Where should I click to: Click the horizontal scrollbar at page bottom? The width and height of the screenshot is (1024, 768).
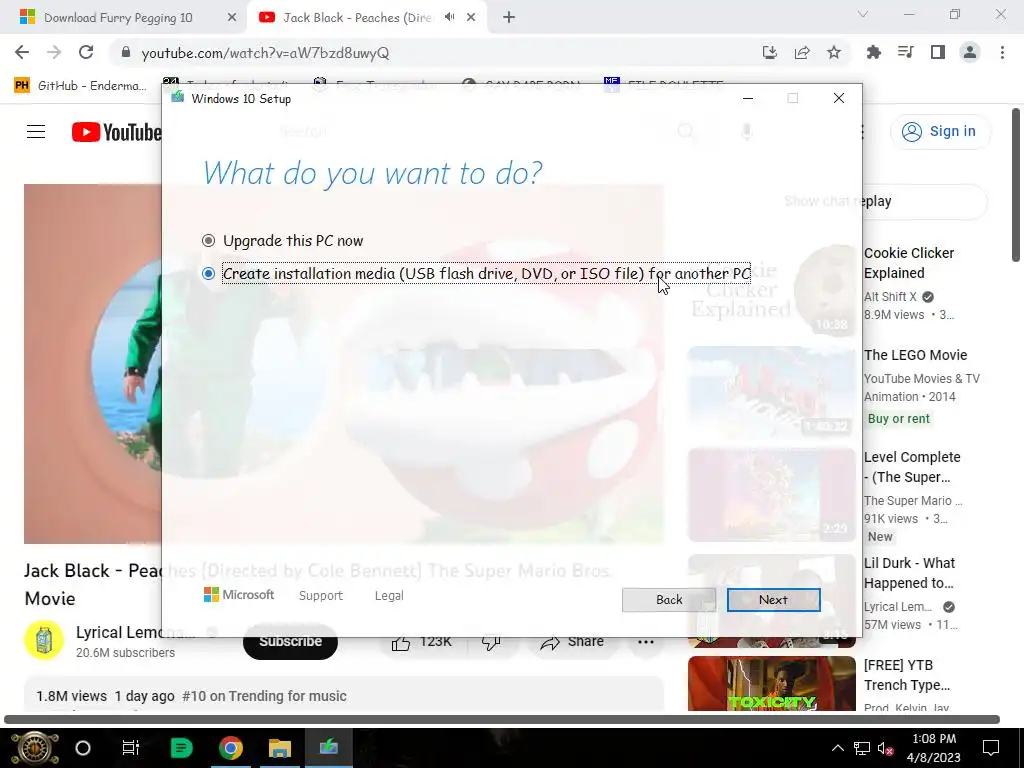502,719
